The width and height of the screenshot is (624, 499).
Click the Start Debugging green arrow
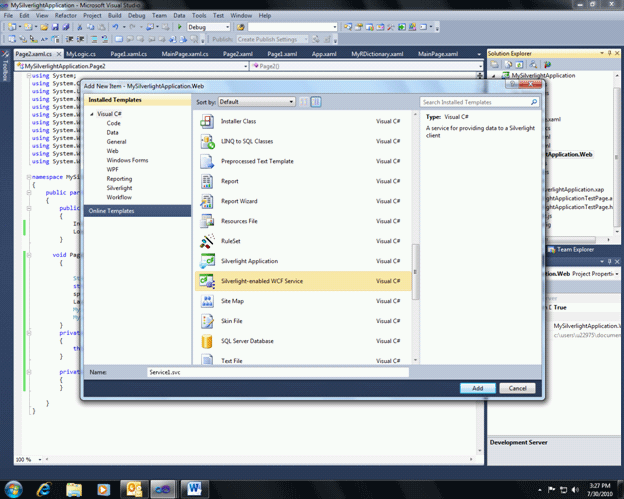179,27
